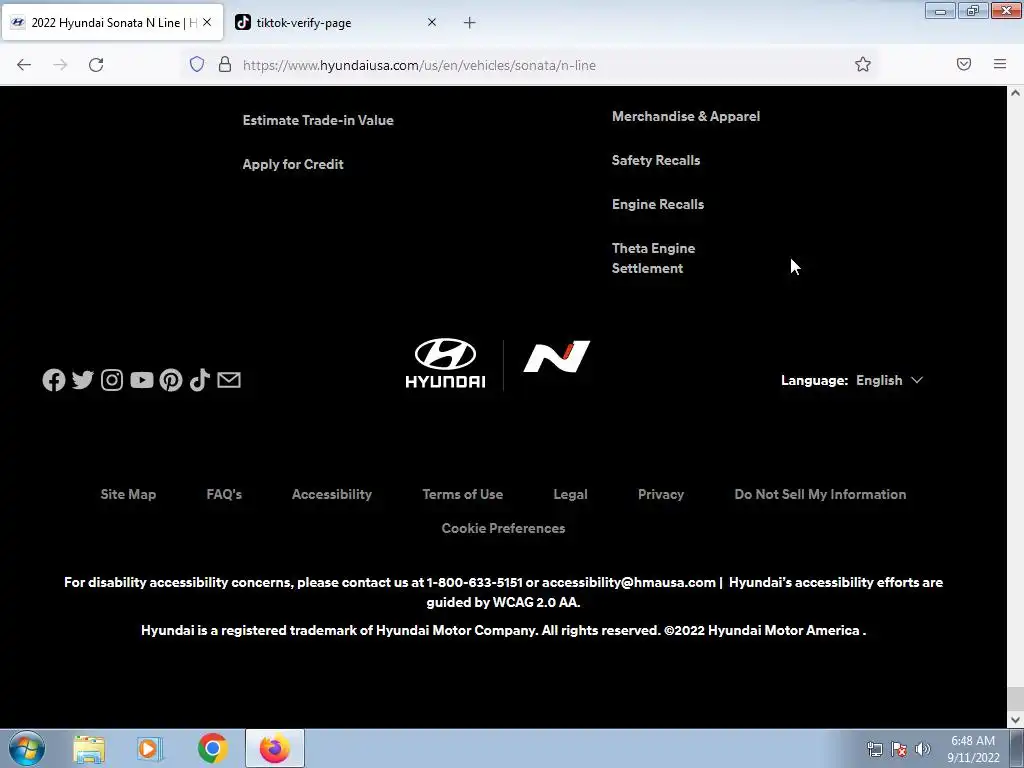Click the tracking protection shield icon
Viewport: 1024px width, 768px height.
tap(197, 64)
